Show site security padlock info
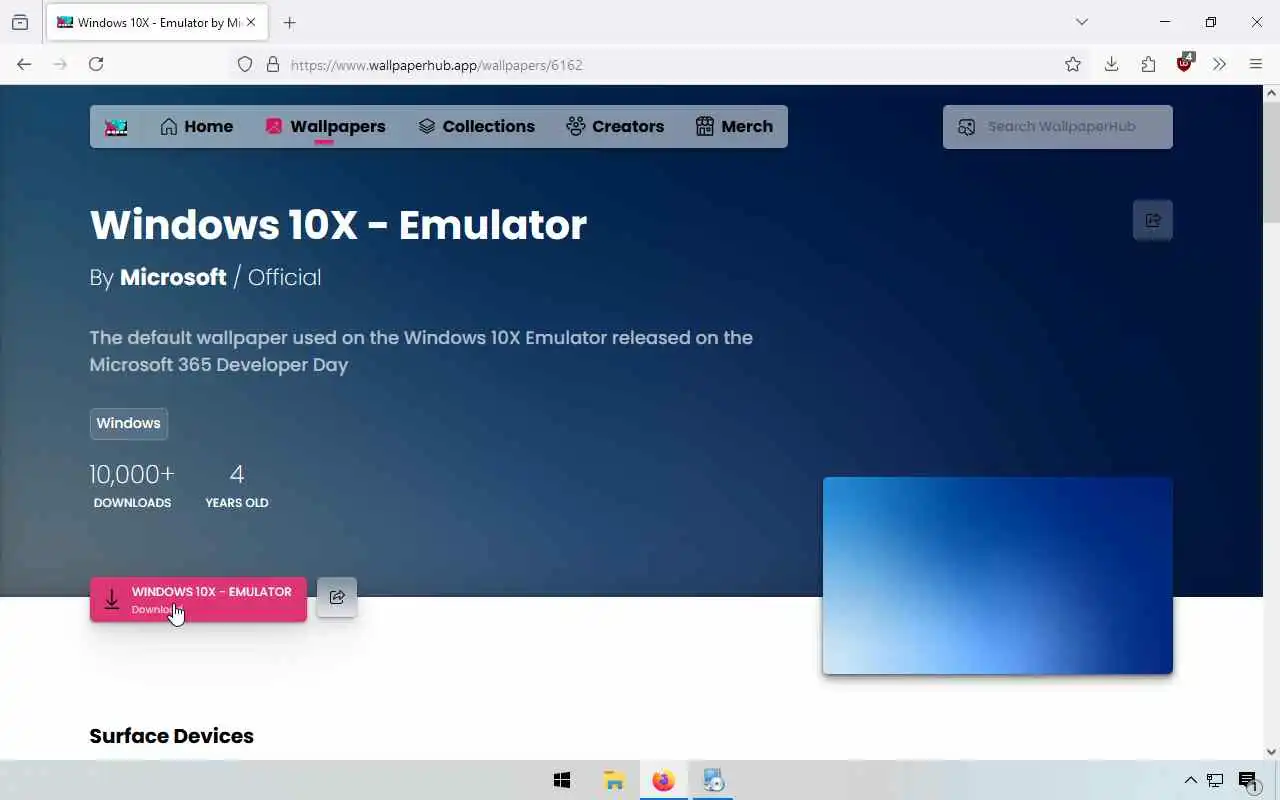 [x=273, y=65]
